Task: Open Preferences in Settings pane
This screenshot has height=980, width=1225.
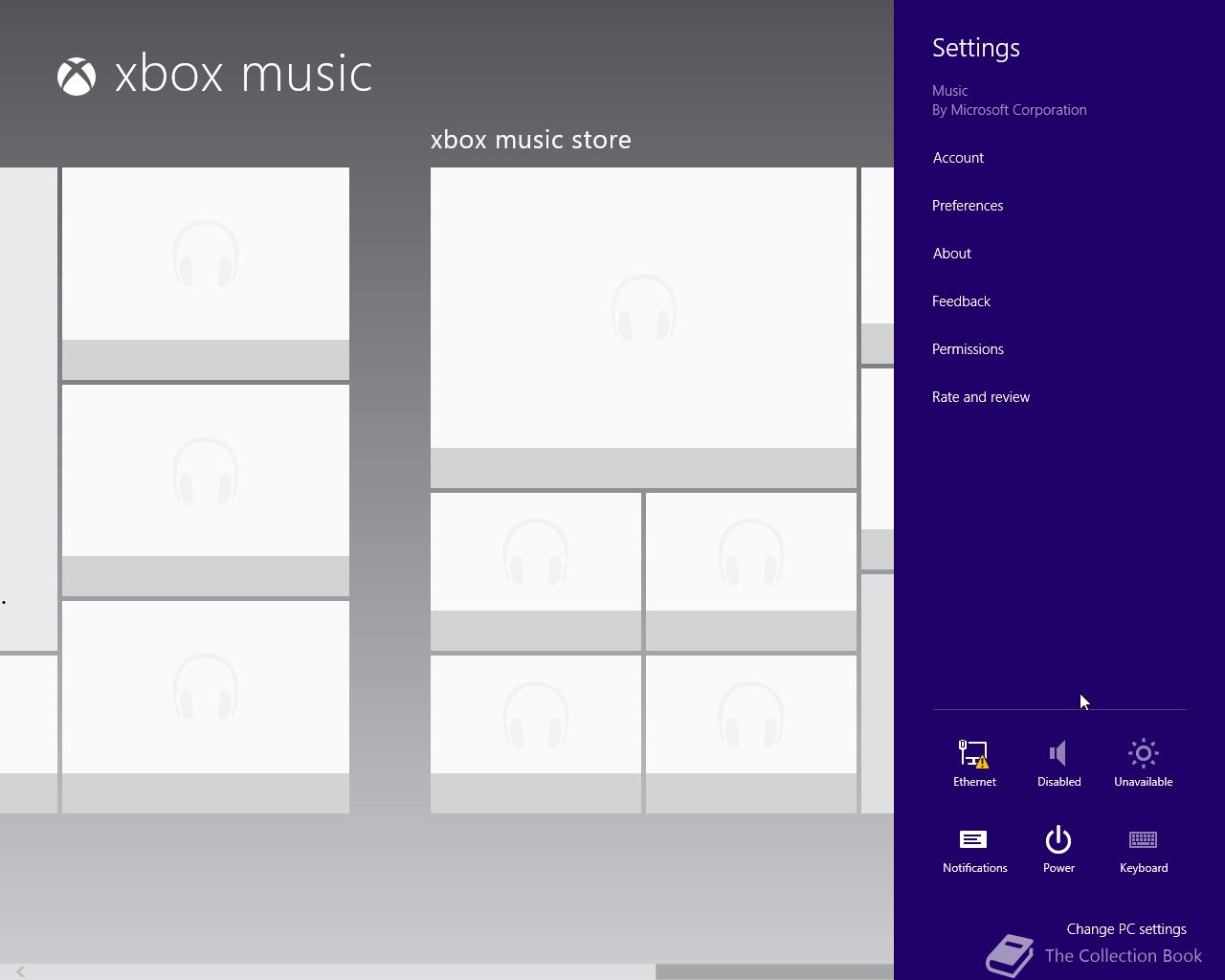Action: tap(968, 206)
